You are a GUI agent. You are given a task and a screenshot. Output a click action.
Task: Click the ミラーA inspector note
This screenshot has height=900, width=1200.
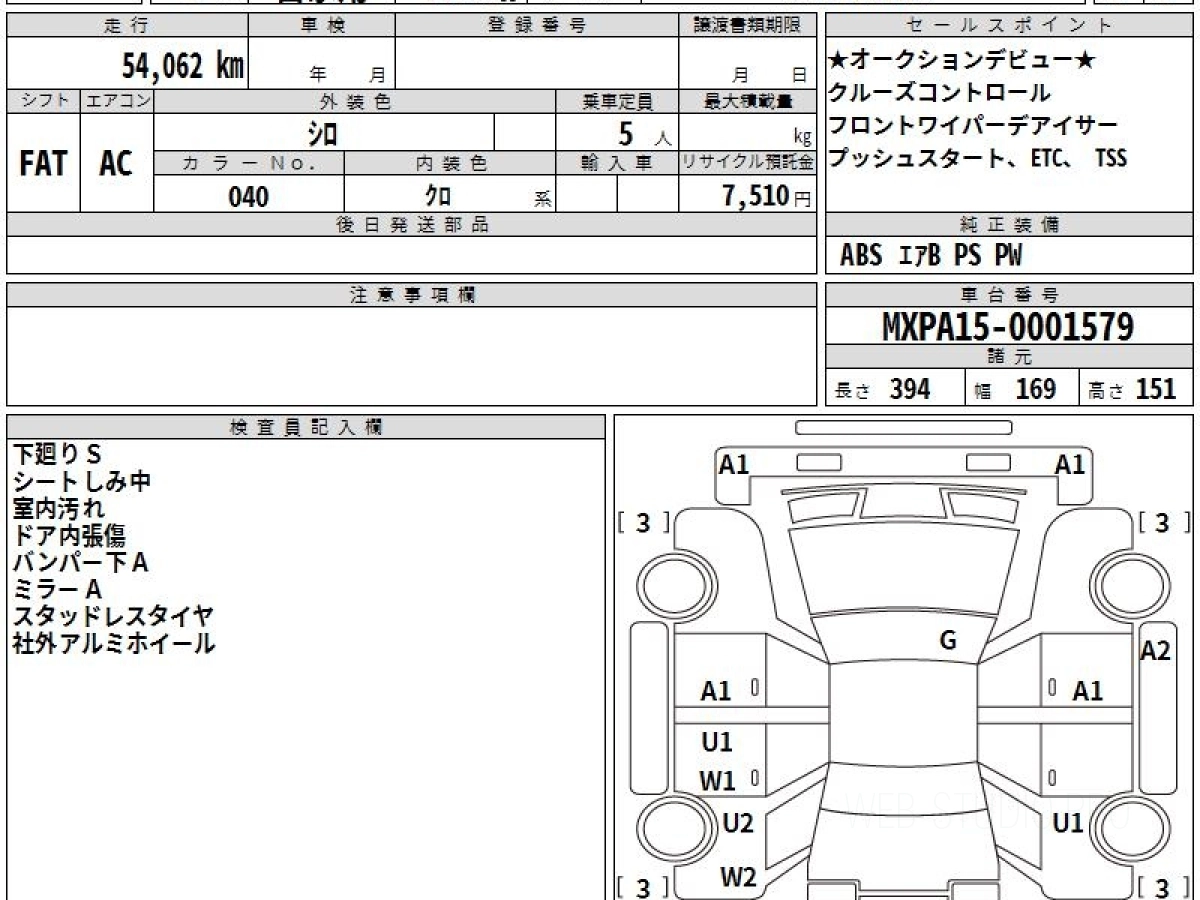click(x=58, y=589)
